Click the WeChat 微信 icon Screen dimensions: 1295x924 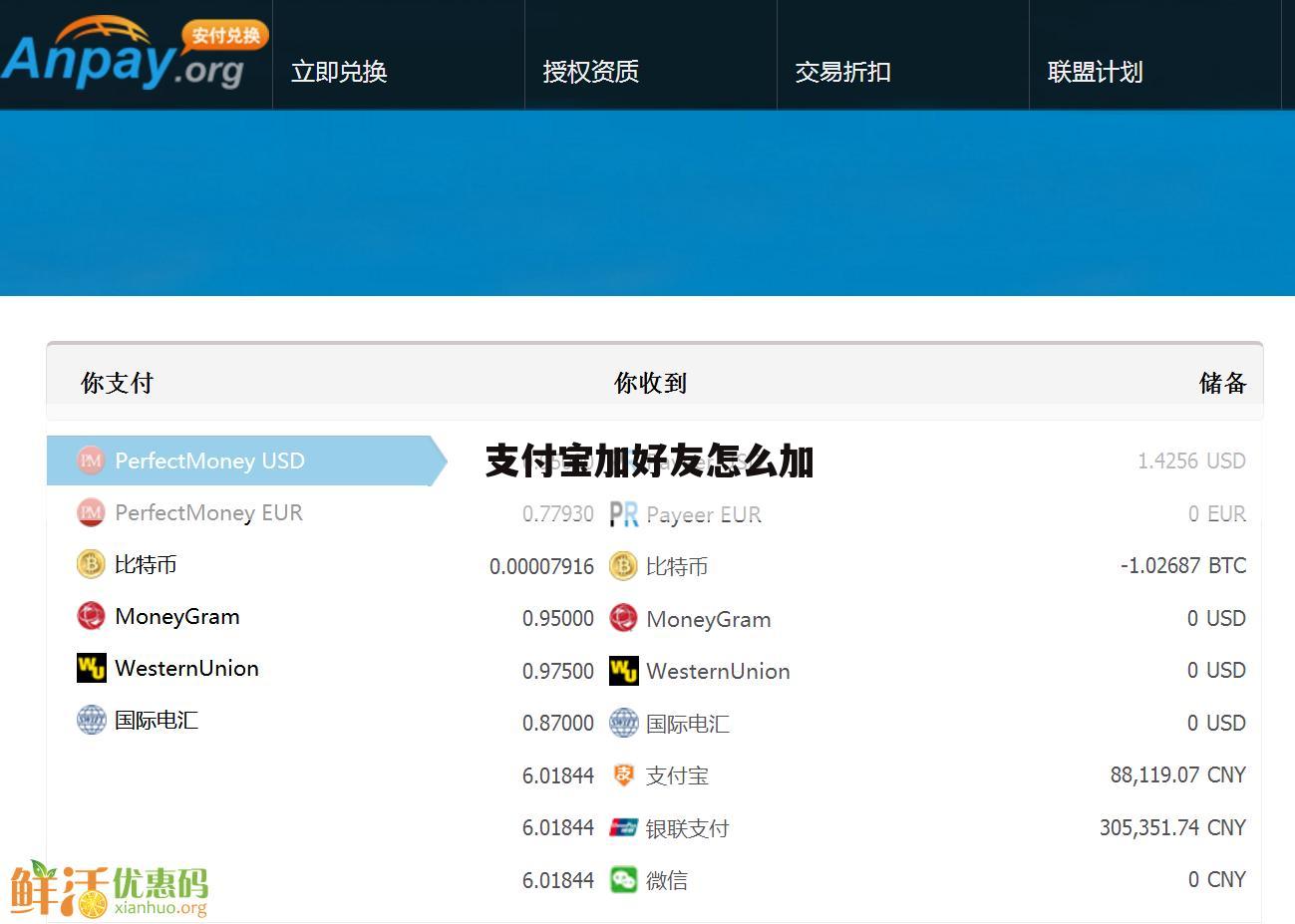[623, 879]
